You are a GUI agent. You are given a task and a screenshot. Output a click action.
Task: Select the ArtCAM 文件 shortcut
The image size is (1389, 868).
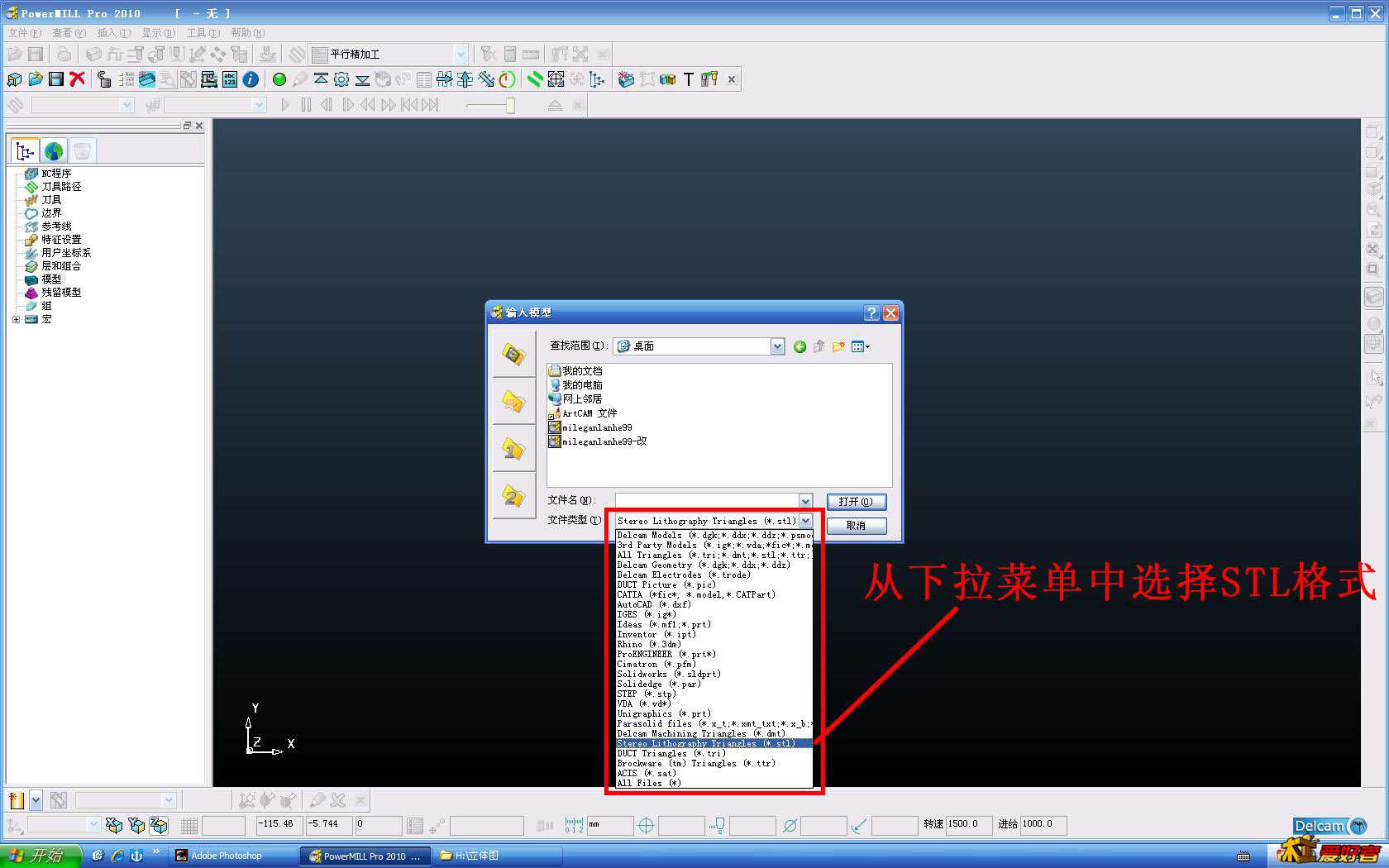coord(583,413)
